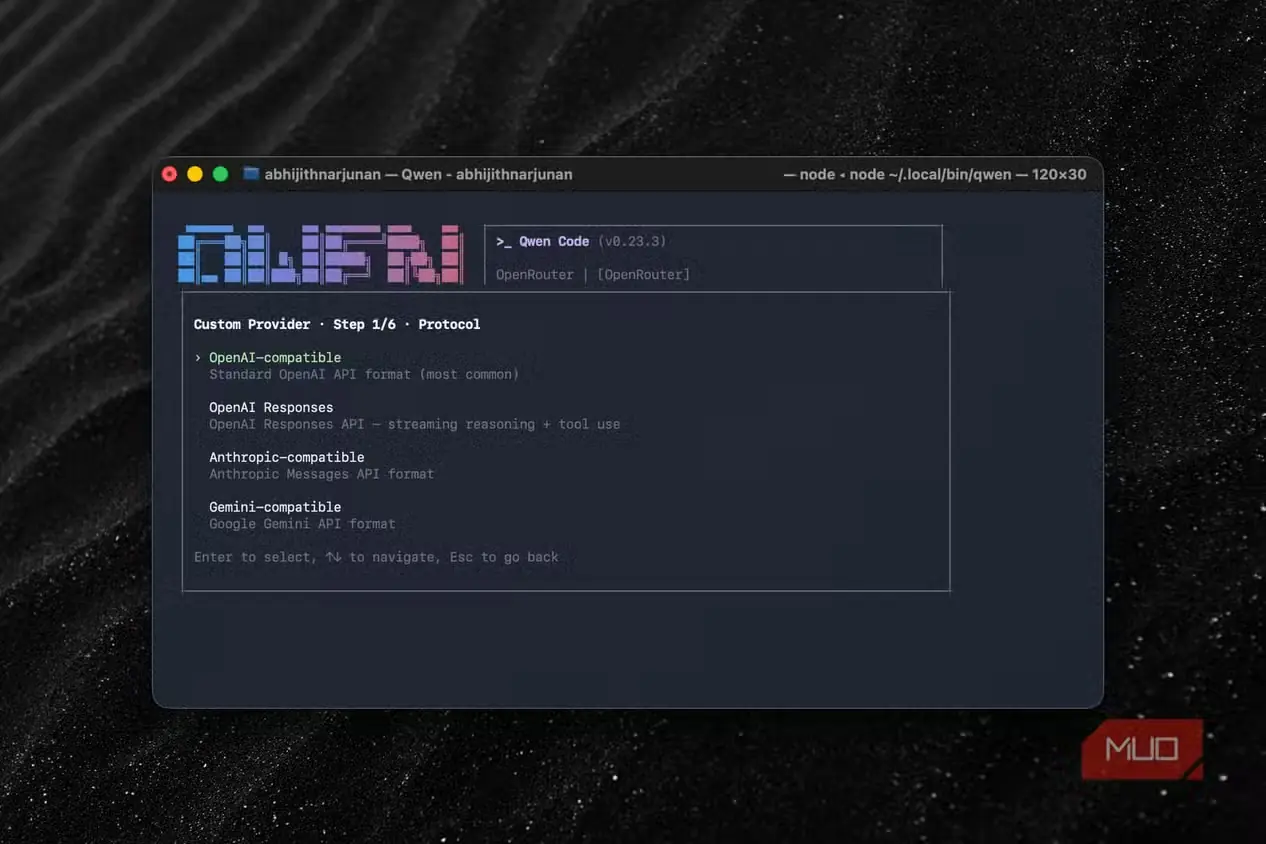Minimize the terminal using yellow button

pyautogui.click(x=195, y=174)
